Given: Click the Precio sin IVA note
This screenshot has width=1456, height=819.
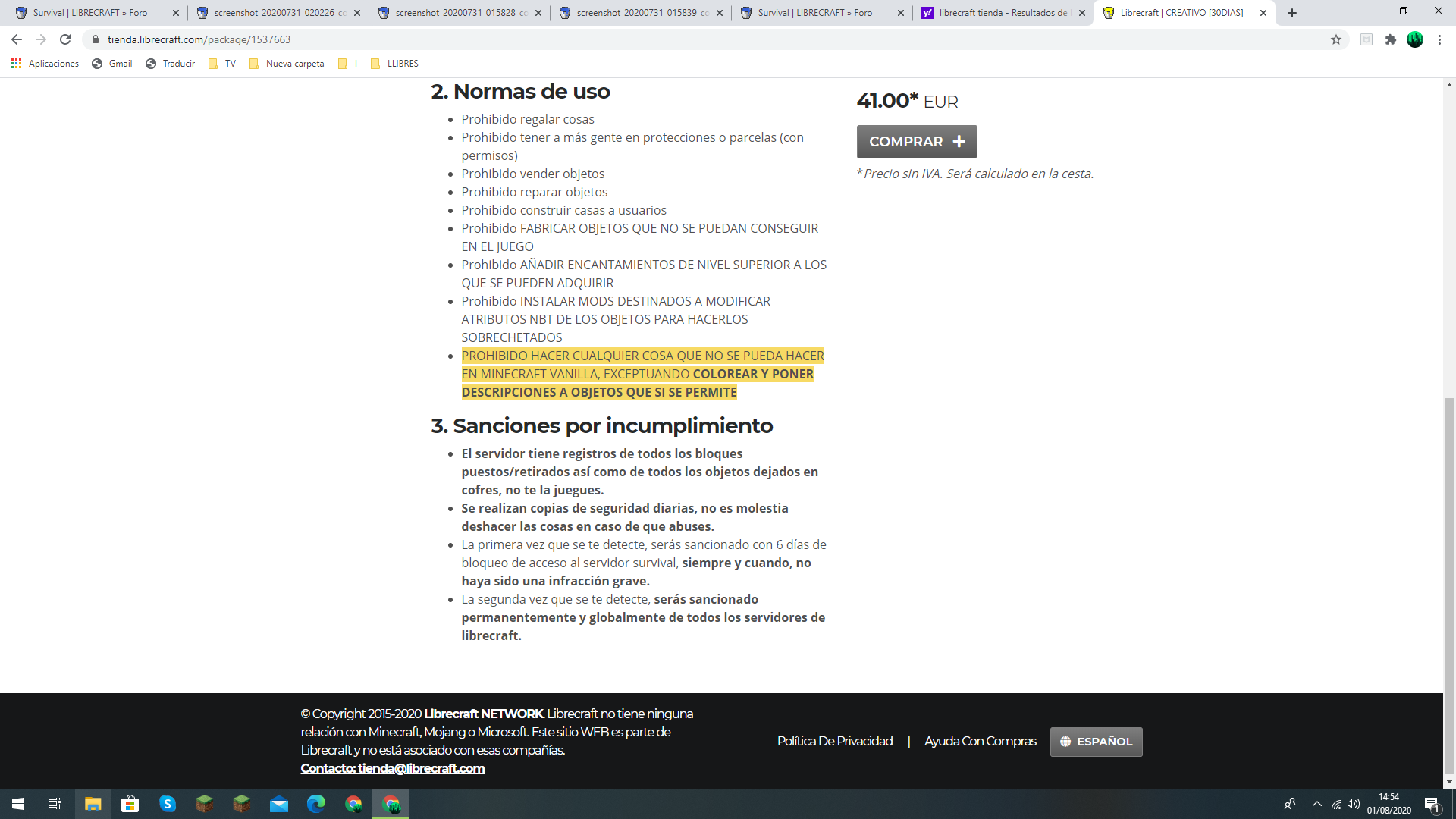Looking at the screenshot, I should pos(975,174).
